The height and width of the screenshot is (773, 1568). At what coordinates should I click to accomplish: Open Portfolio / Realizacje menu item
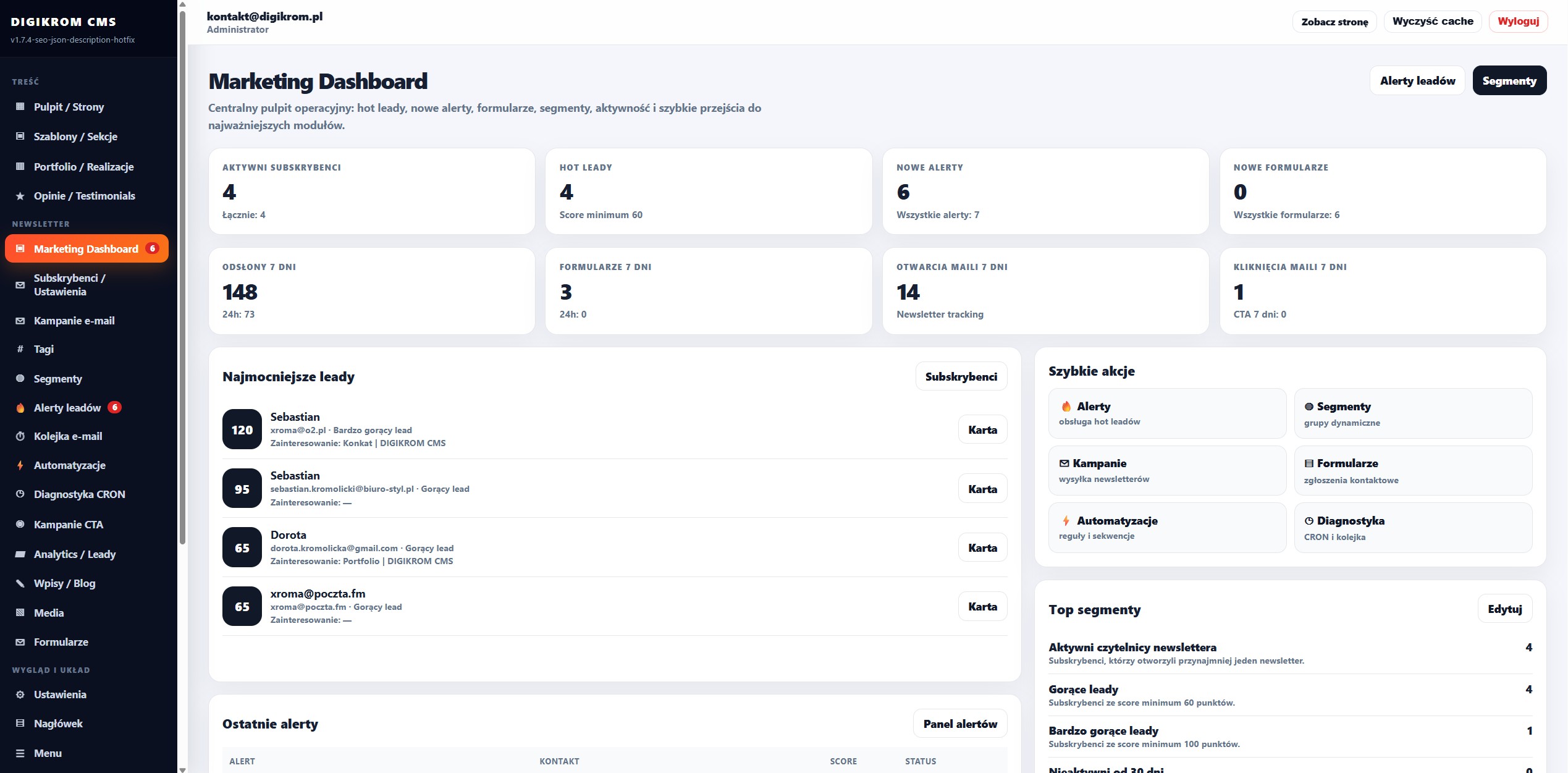tap(86, 167)
